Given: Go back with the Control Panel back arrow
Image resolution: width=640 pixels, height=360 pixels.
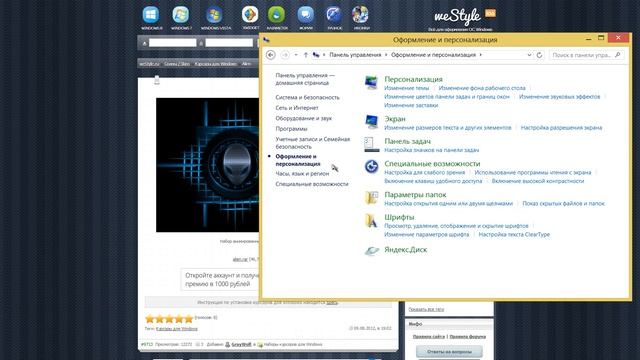Looking at the screenshot, I should (x=270, y=55).
